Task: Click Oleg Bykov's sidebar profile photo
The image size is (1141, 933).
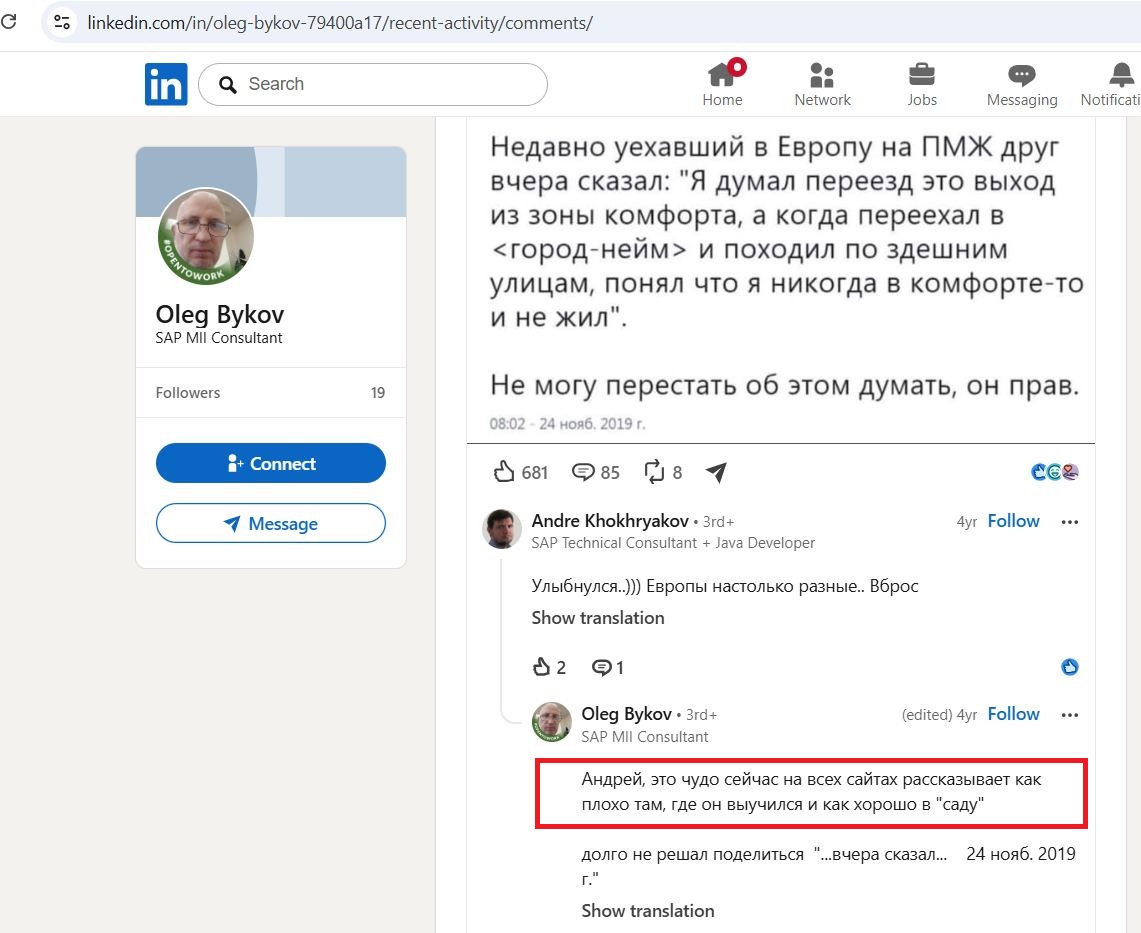Action: coord(206,237)
